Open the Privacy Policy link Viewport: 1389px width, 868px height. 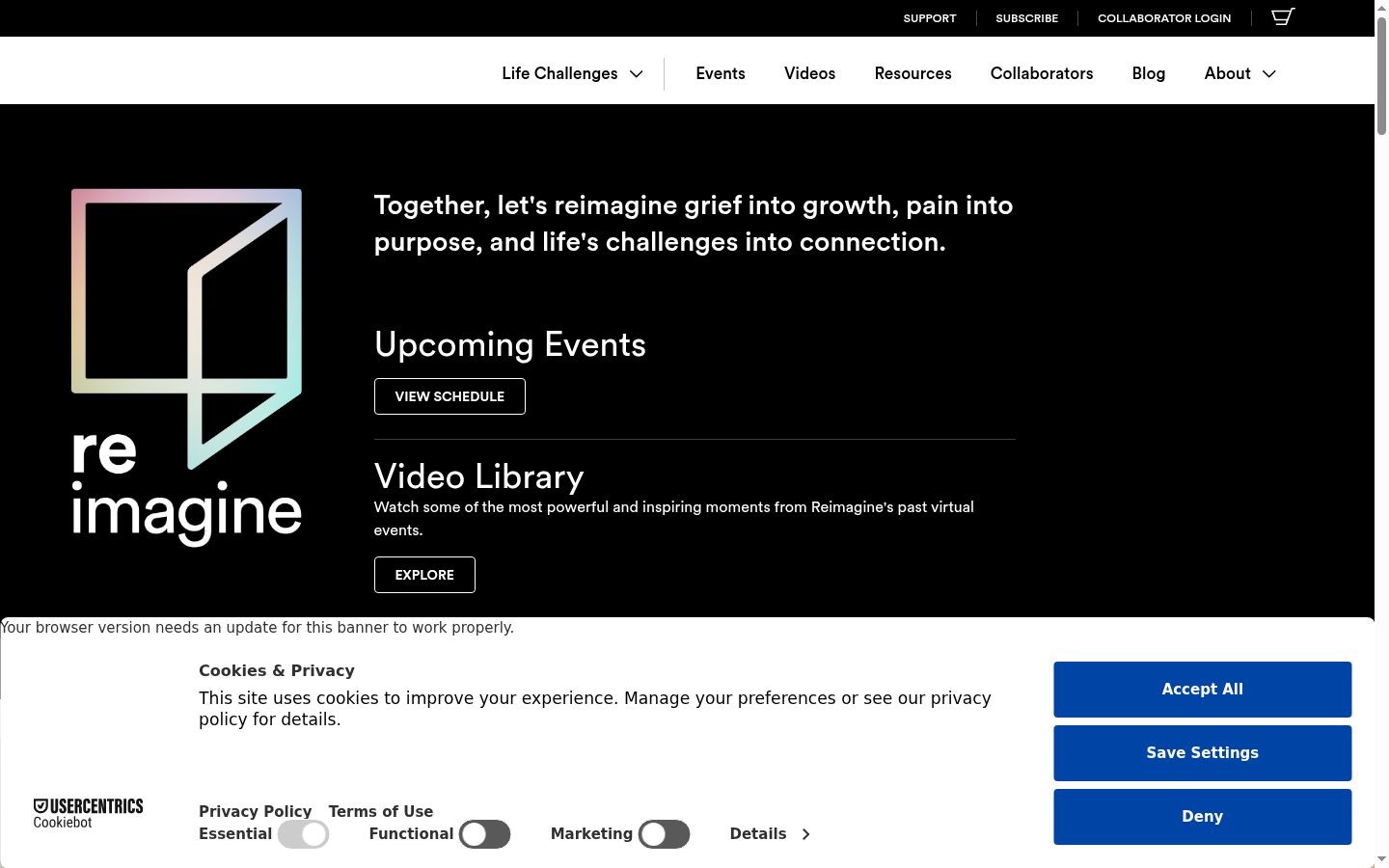[256, 811]
